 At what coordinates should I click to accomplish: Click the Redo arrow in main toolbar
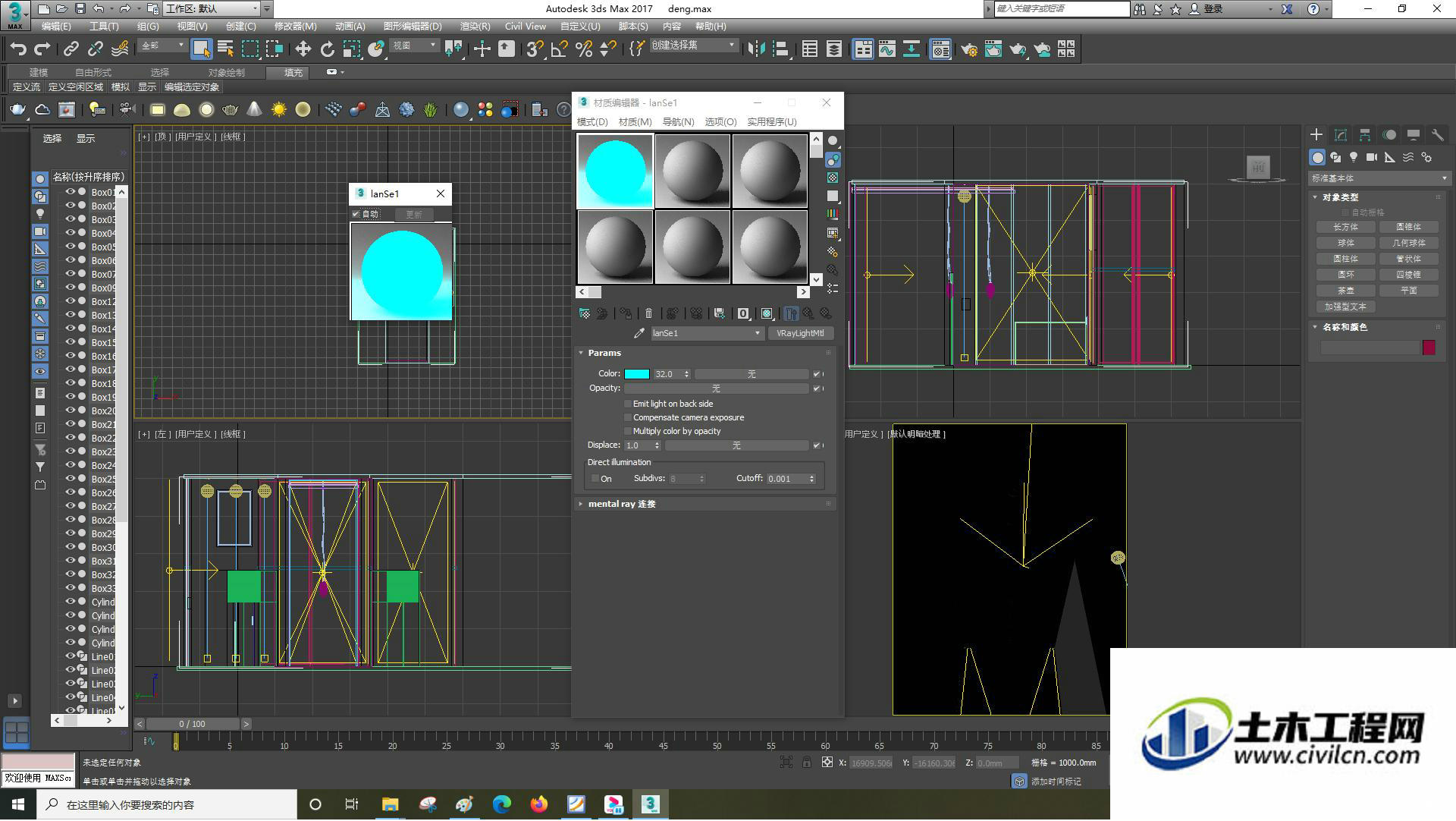coord(42,49)
